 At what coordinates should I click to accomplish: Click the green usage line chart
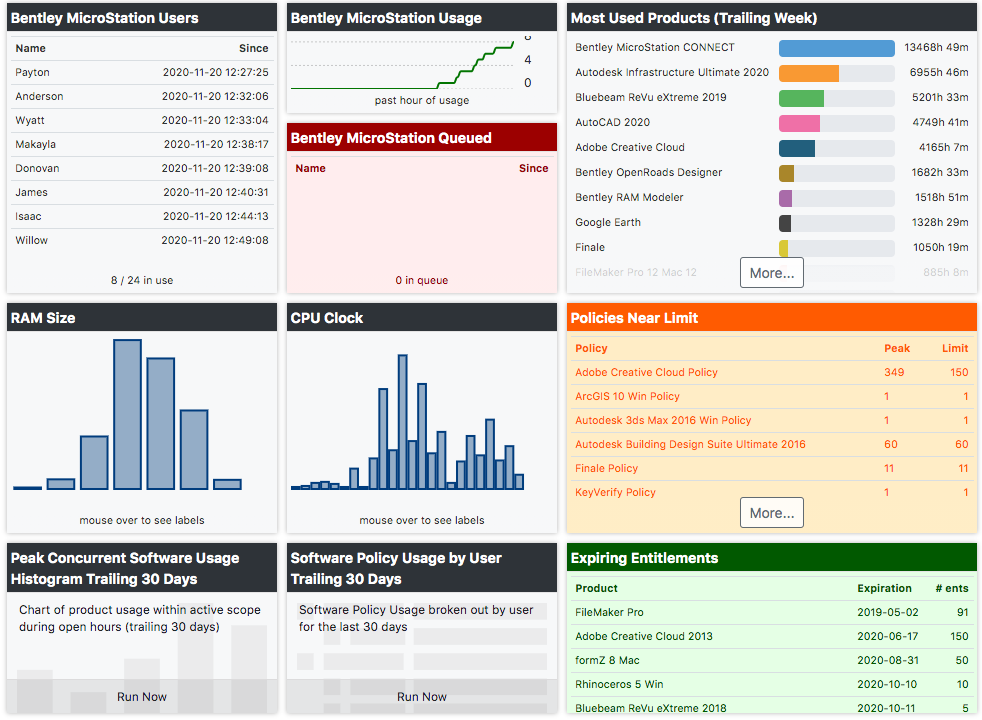pos(402,65)
